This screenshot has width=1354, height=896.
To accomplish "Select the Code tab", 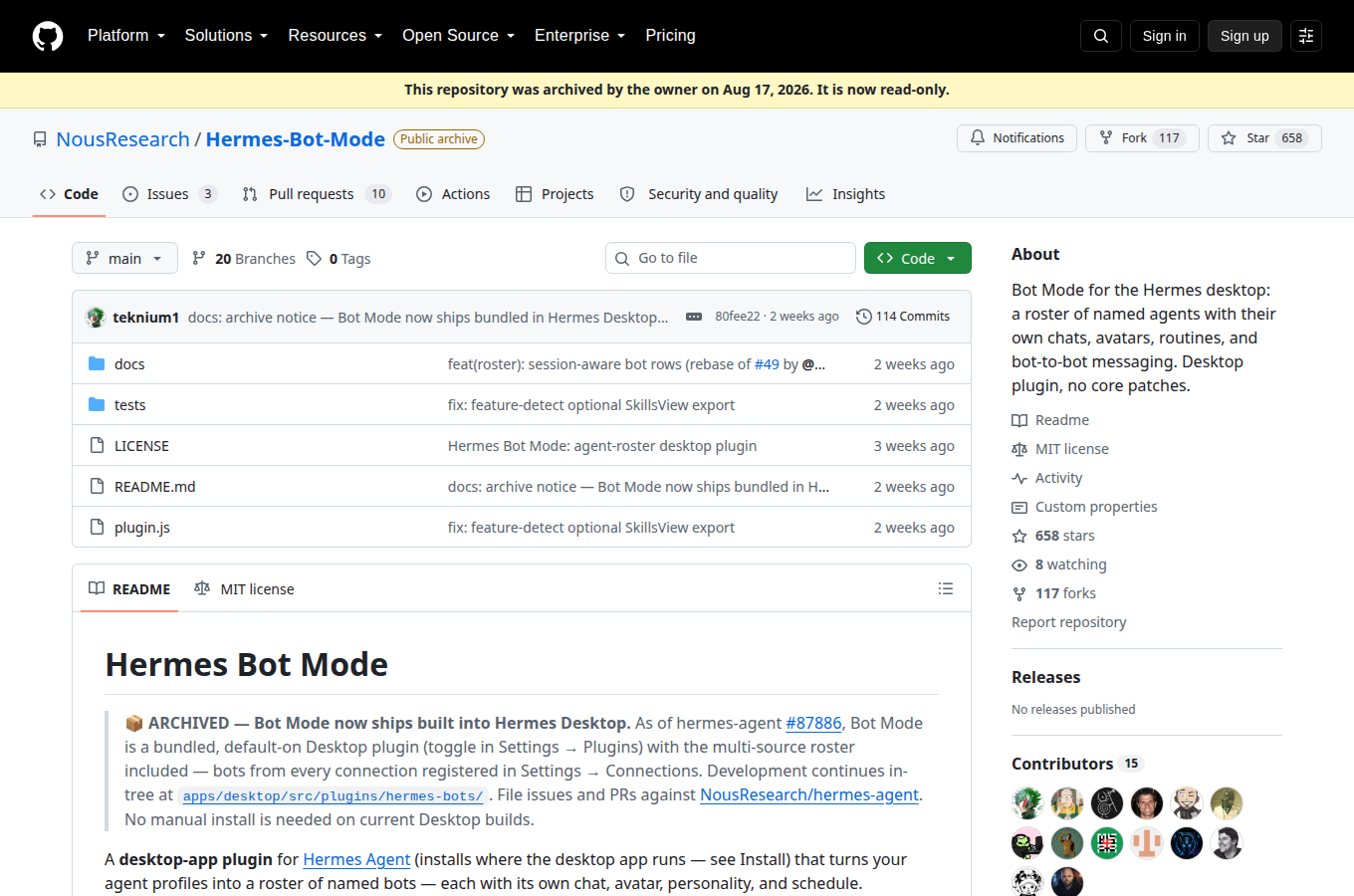I will 69,194.
